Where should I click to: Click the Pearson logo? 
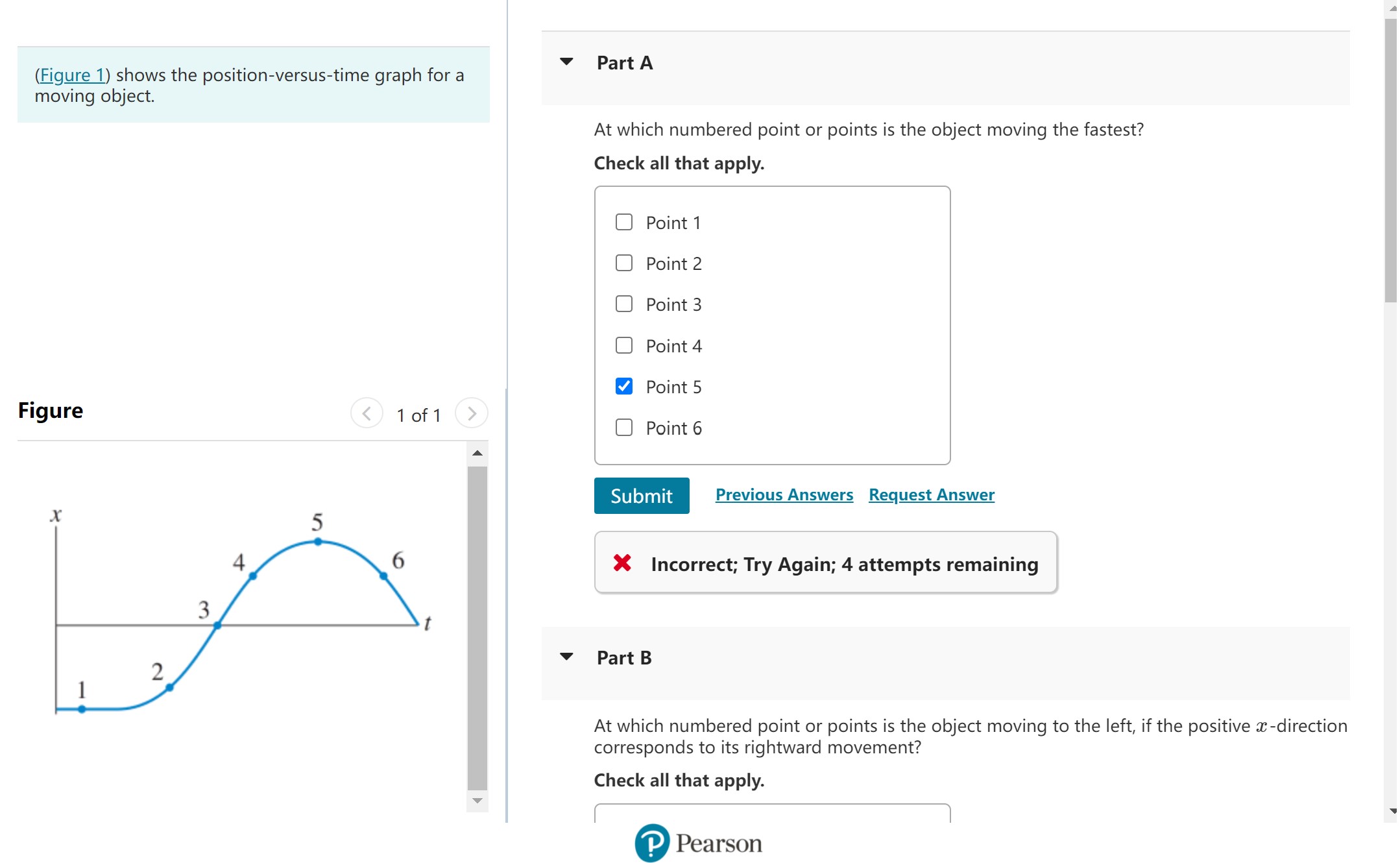698,843
